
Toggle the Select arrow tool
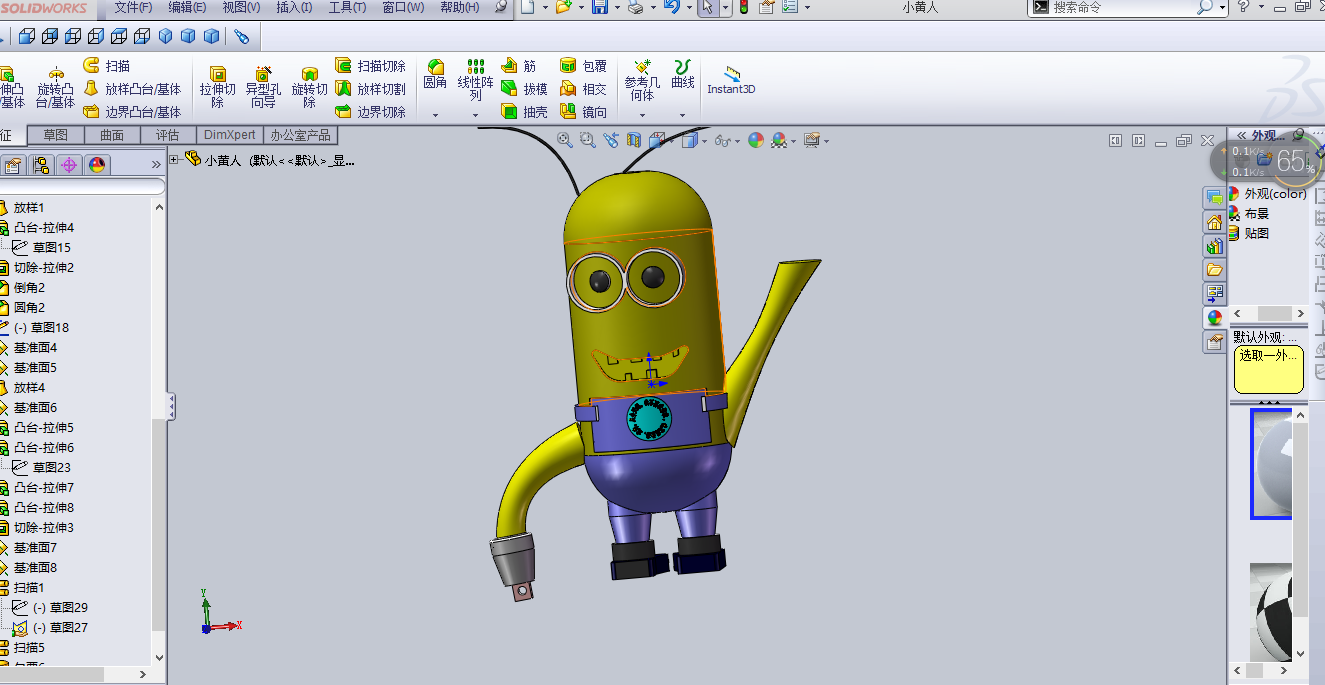coord(708,7)
